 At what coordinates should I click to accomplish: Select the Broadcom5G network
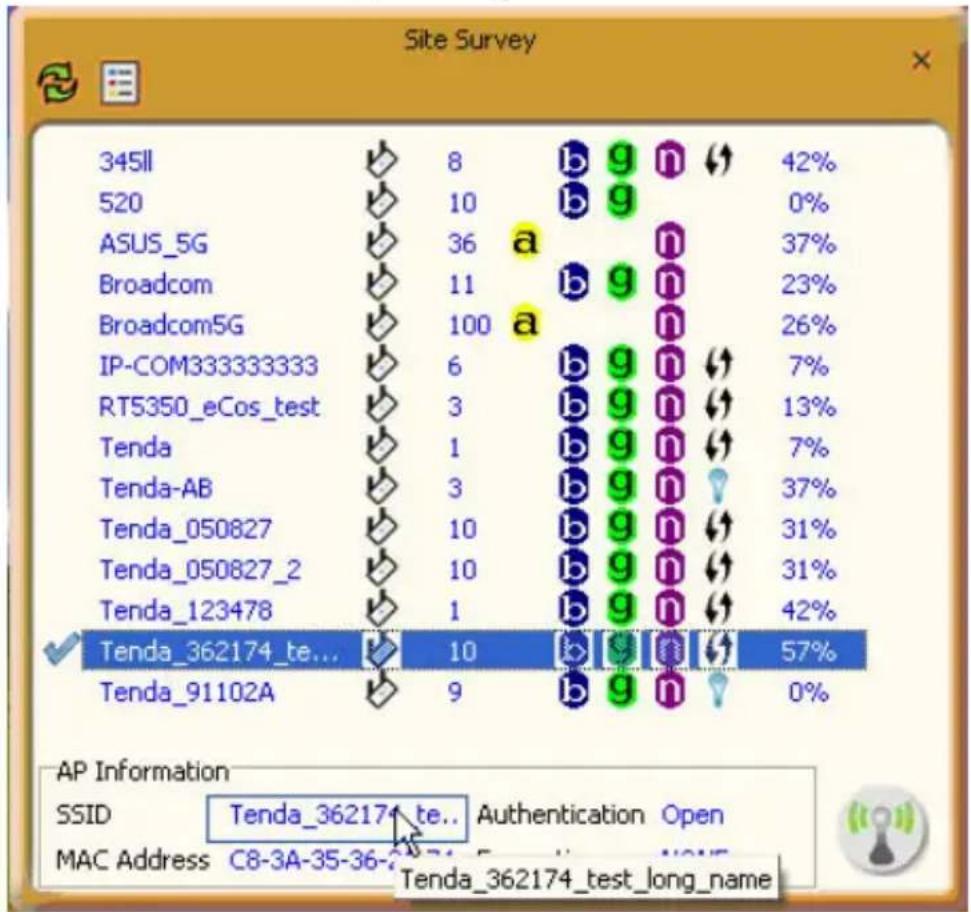(474, 325)
